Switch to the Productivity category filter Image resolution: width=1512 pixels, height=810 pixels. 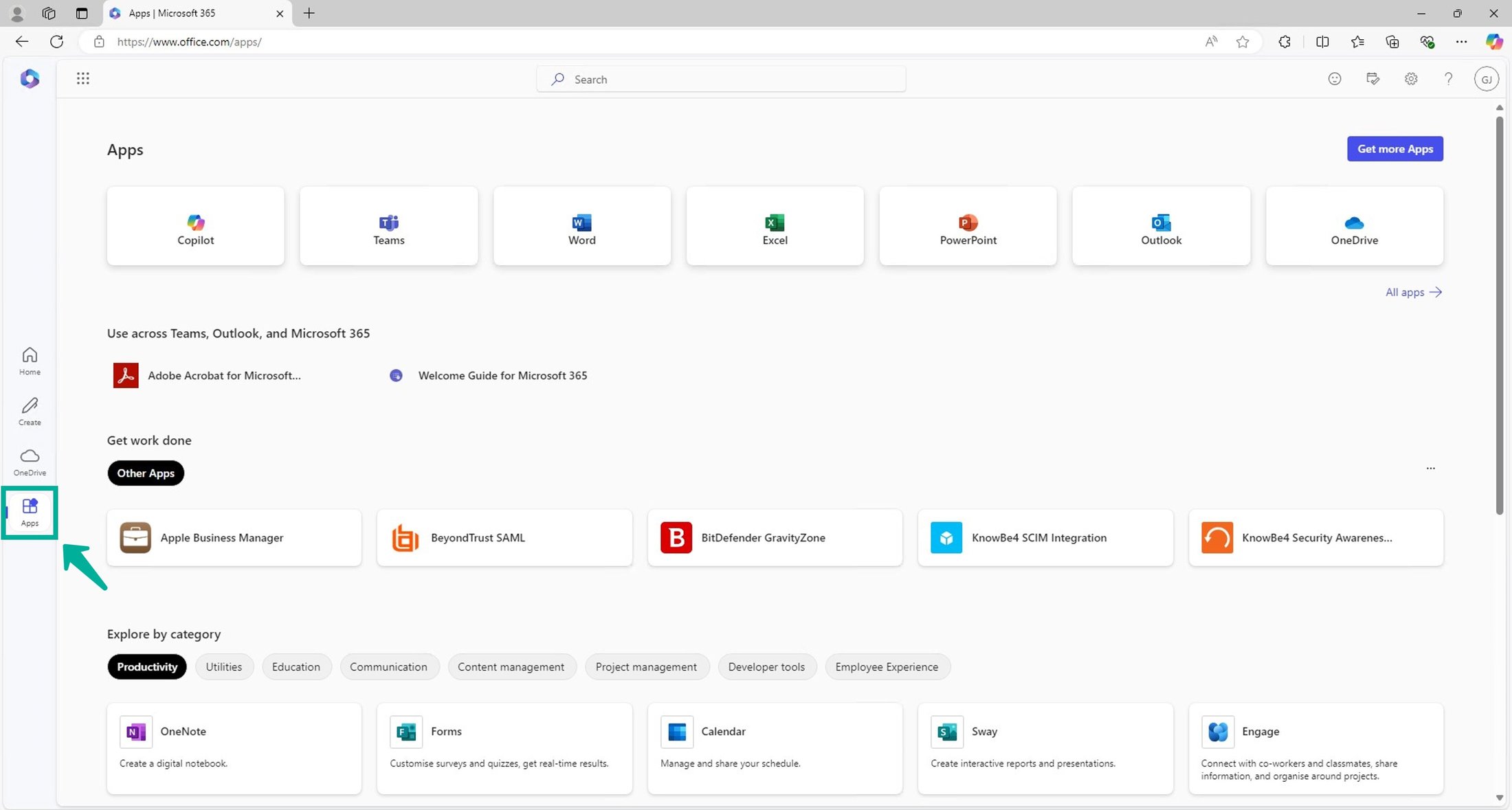click(146, 666)
